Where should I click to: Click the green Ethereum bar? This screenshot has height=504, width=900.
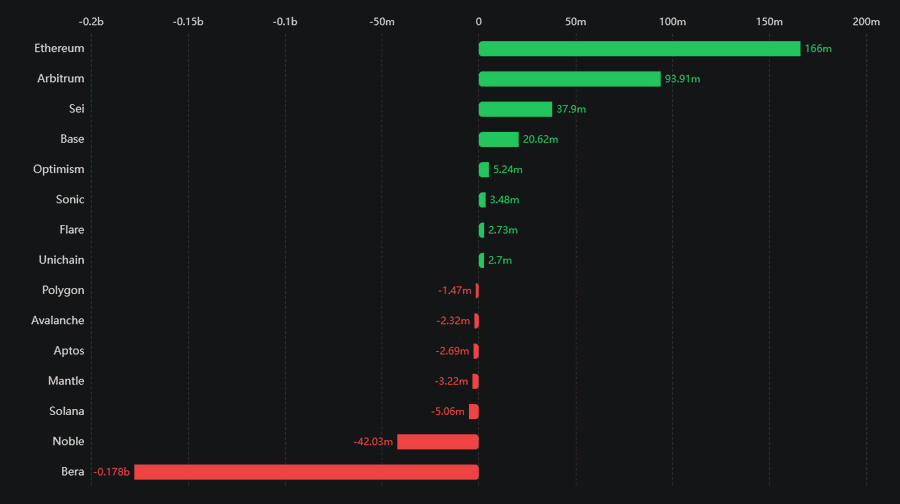[x=639, y=49]
